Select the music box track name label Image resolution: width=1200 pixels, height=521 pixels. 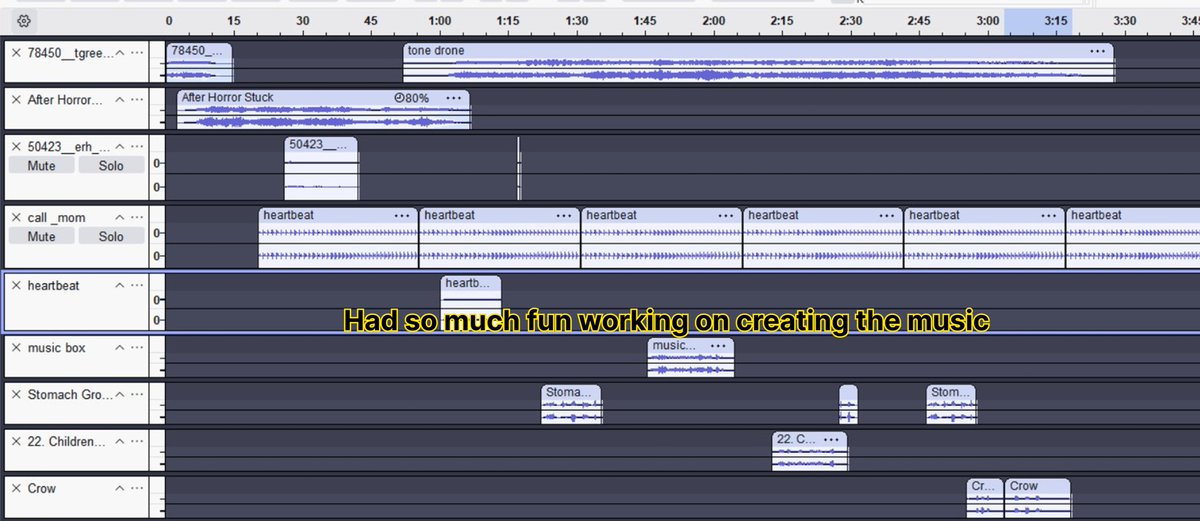(x=56, y=348)
